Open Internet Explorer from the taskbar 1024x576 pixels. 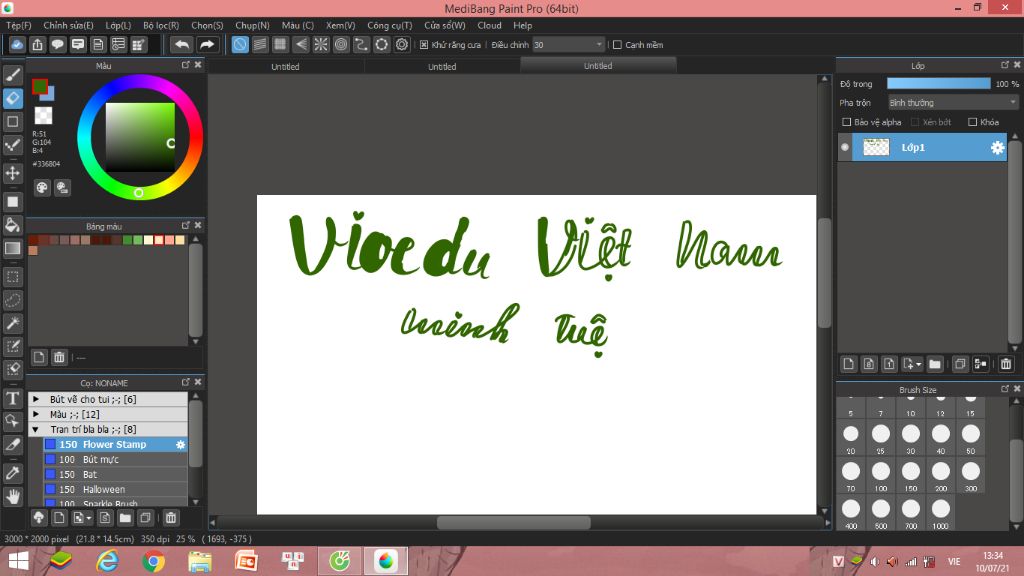[107, 561]
